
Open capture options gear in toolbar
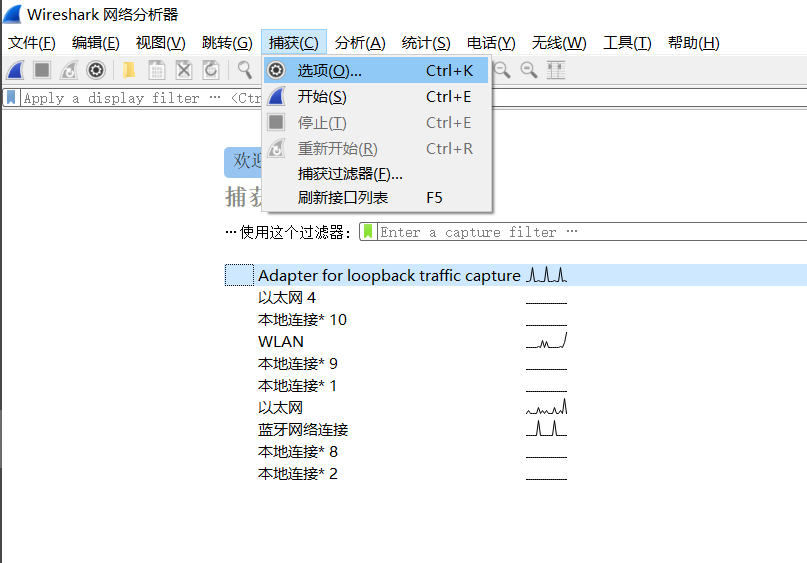pos(96,70)
